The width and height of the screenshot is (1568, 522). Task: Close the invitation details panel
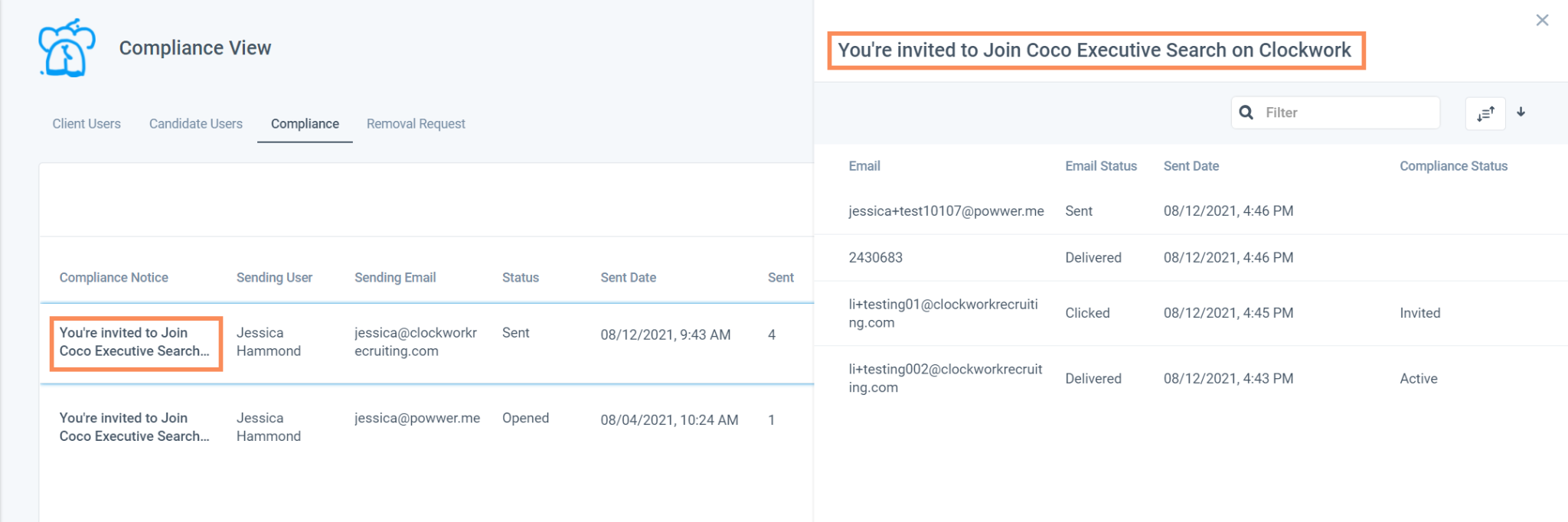coord(1542,21)
